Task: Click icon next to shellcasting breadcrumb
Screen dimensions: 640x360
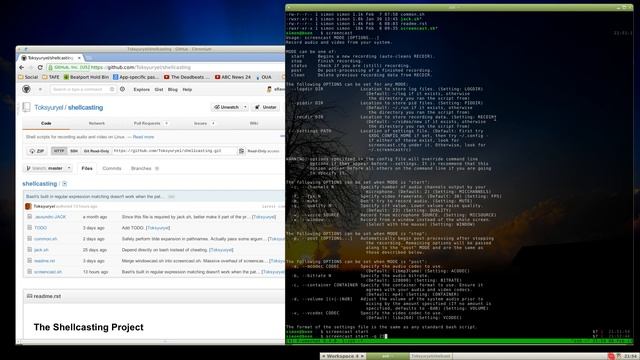Action: click(64, 184)
